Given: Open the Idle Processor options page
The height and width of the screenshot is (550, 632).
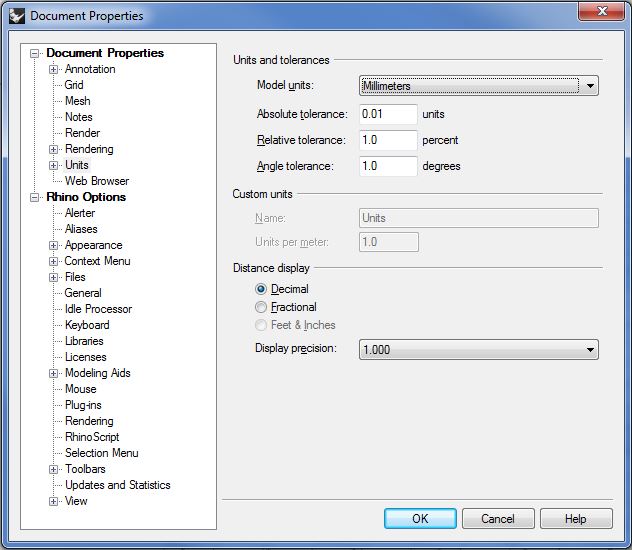Looking at the screenshot, I should (98, 309).
